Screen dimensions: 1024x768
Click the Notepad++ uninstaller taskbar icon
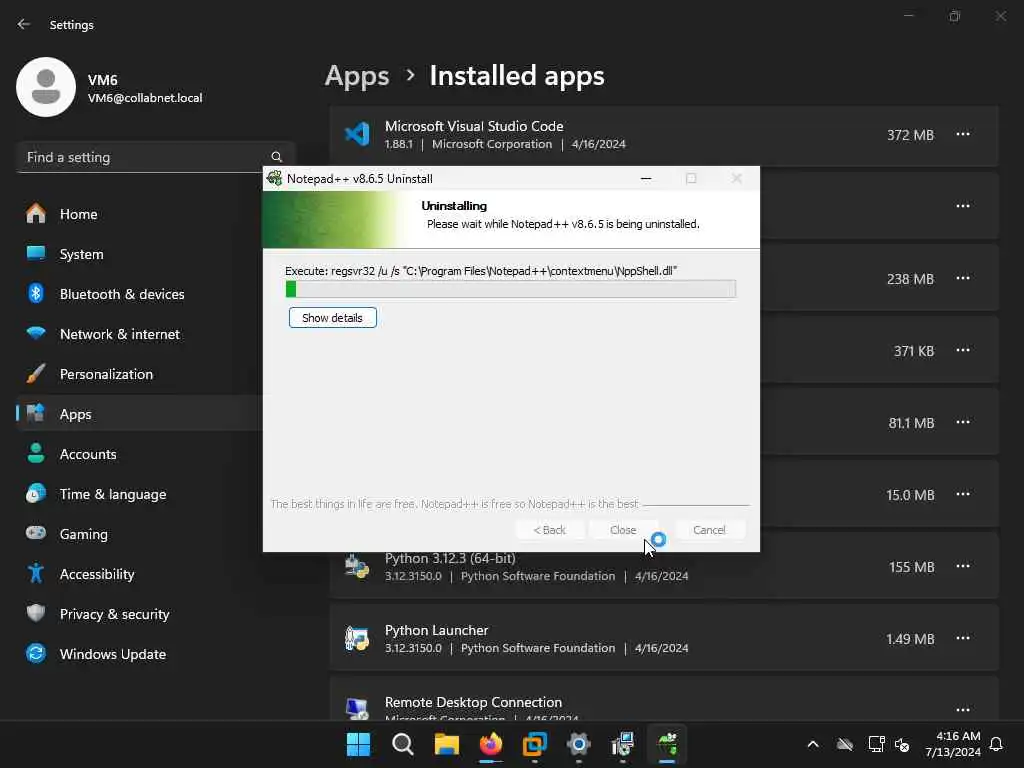coord(667,744)
